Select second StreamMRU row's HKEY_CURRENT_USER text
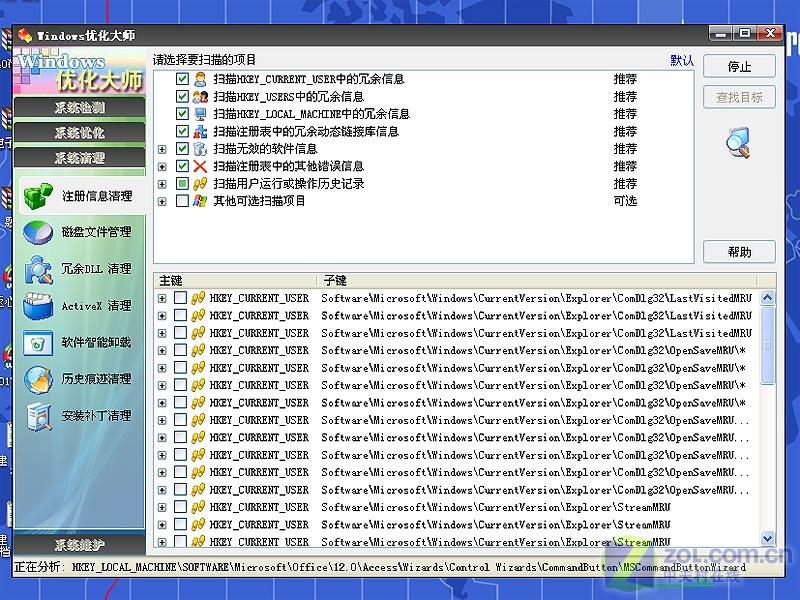 259,524
